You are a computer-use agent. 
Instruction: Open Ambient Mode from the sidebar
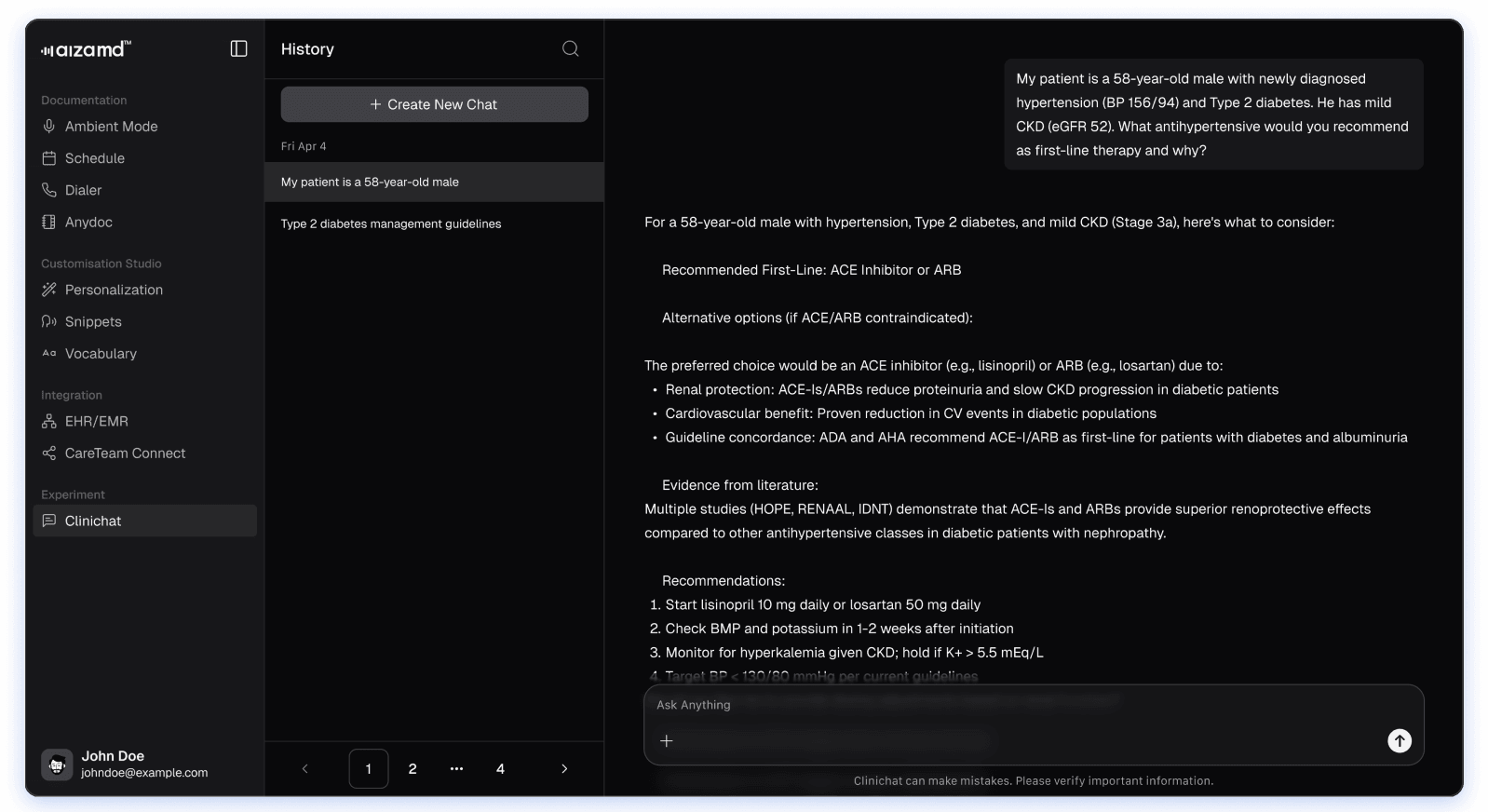[x=111, y=127]
